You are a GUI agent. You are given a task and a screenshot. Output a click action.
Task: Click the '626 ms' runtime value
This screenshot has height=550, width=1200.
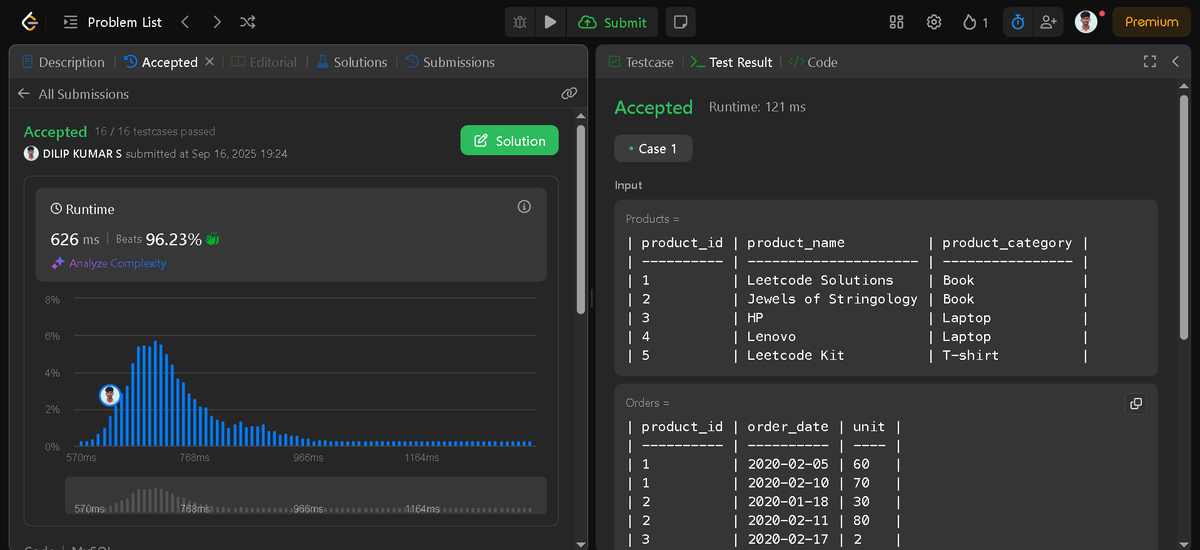(x=75, y=240)
